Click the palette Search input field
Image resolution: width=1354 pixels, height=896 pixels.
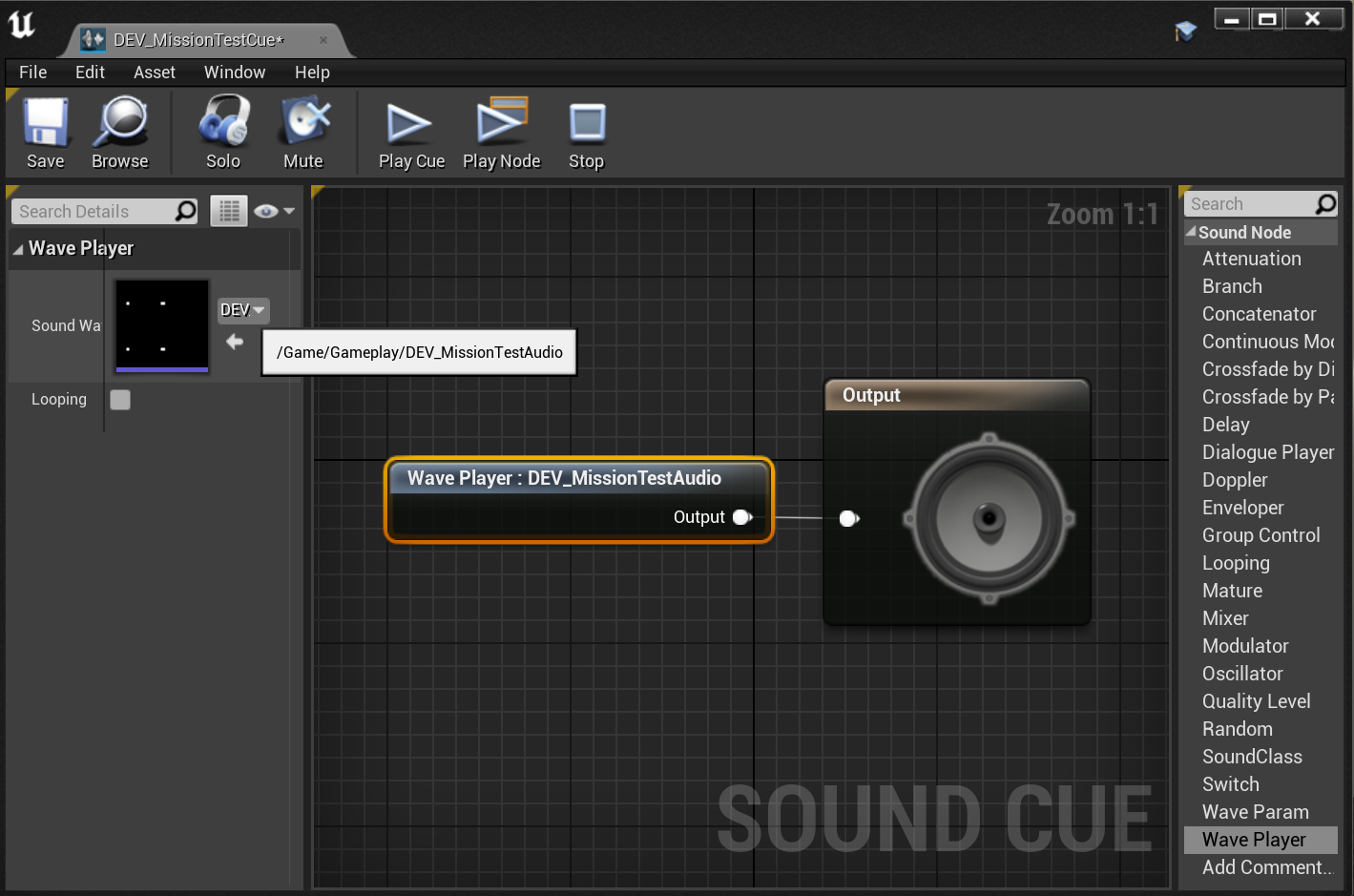(1249, 203)
